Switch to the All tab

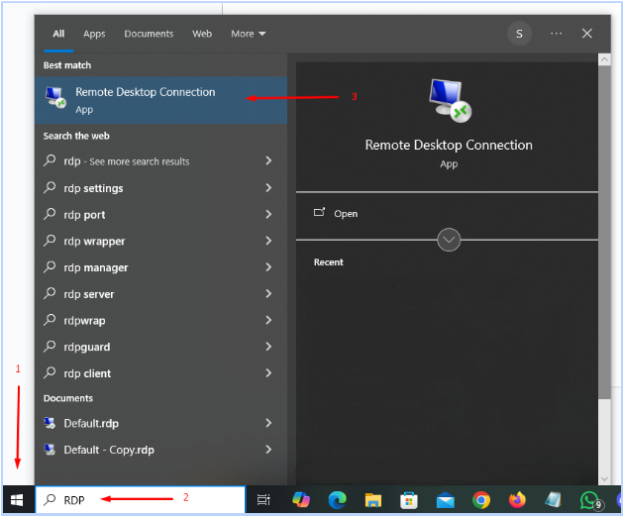(x=58, y=34)
